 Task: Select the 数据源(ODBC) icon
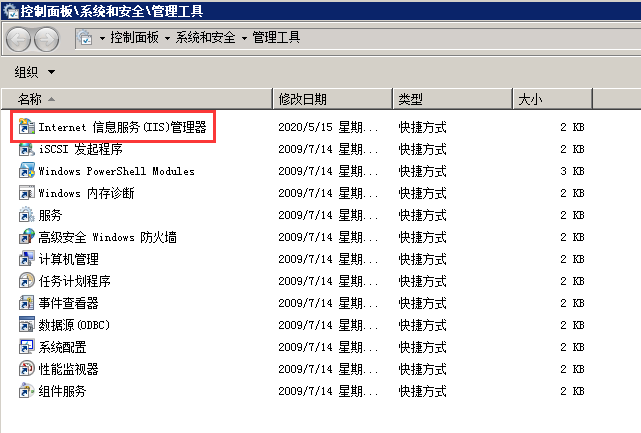point(27,325)
